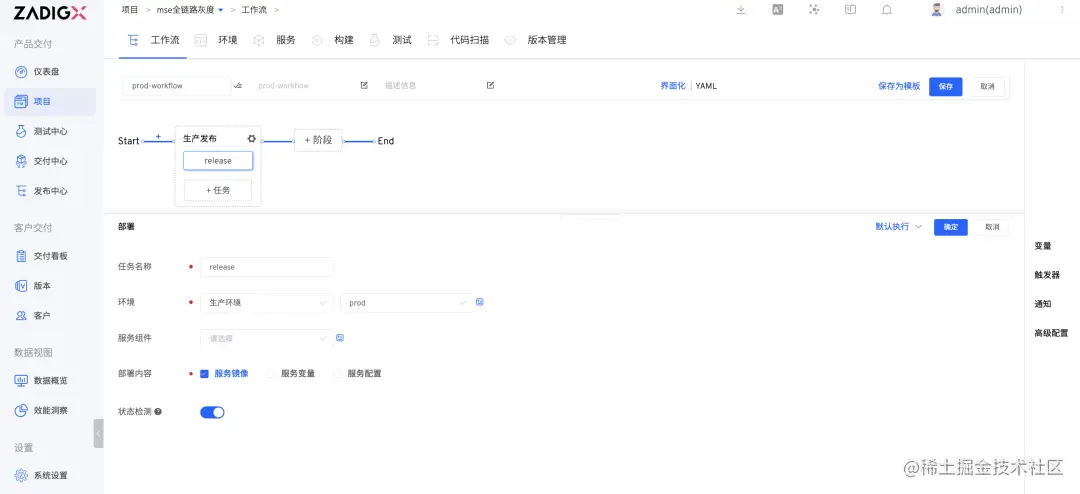Open the 服务组件 请选择 dropdown
The width and height of the screenshot is (1080, 494).
[x=267, y=338]
